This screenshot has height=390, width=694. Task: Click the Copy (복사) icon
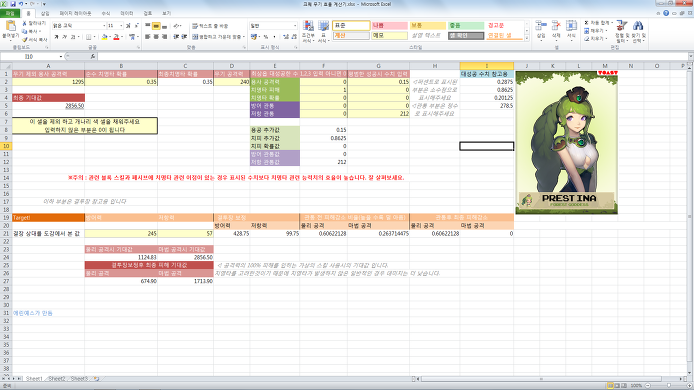pyautogui.click(x=25, y=31)
